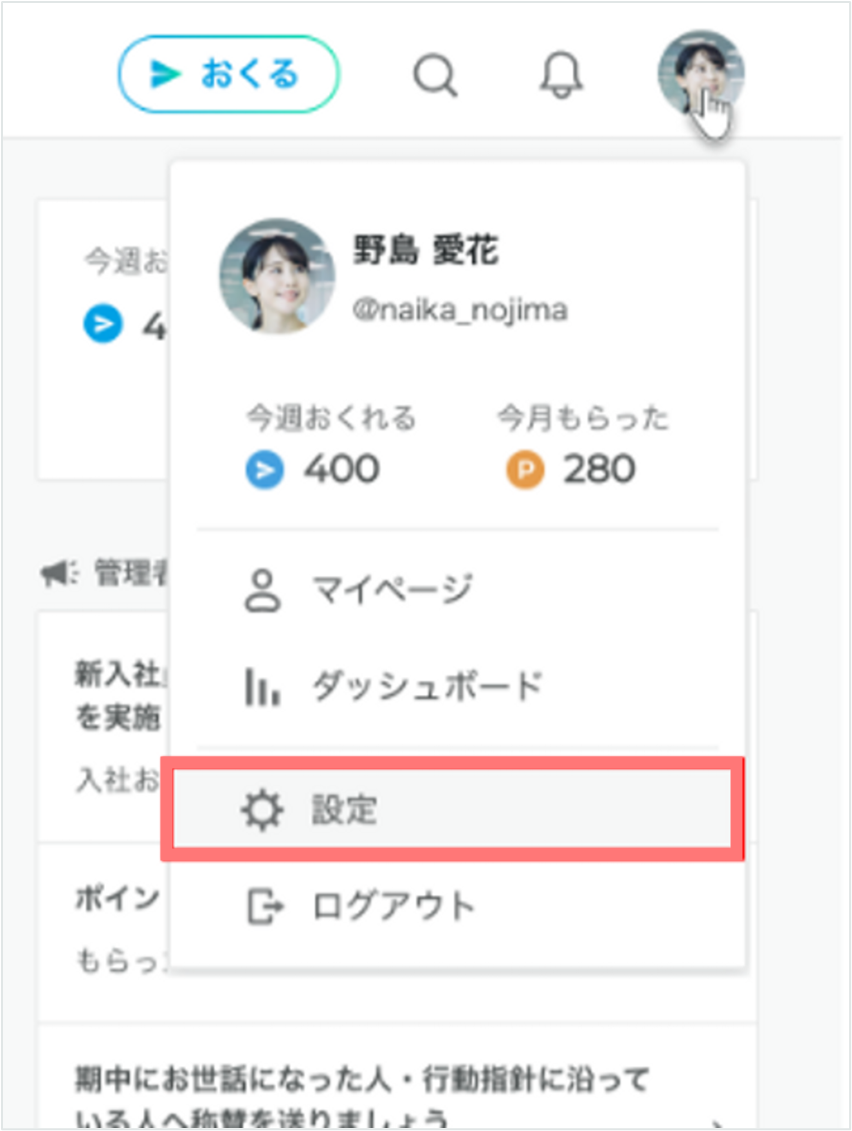Click the logout arrow icon
The image size is (852, 1131).
[x=265, y=907]
